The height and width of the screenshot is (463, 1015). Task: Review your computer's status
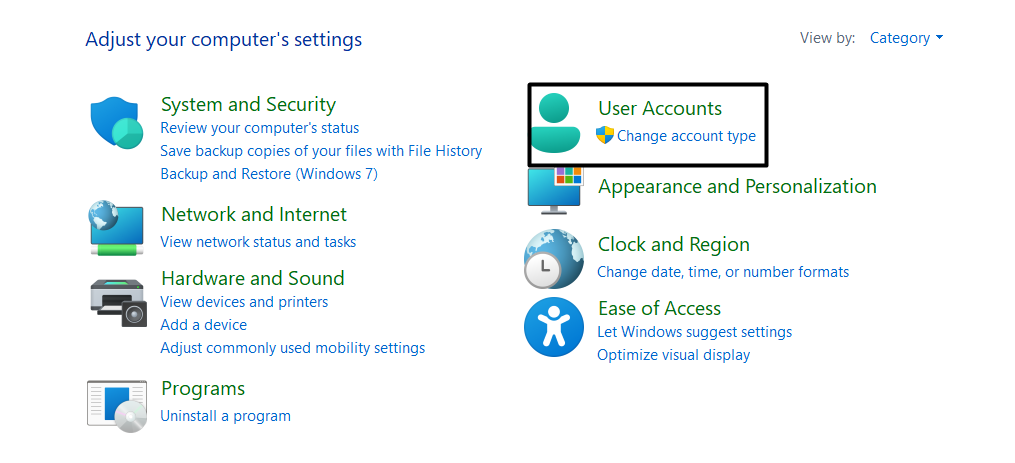(259, 128)
